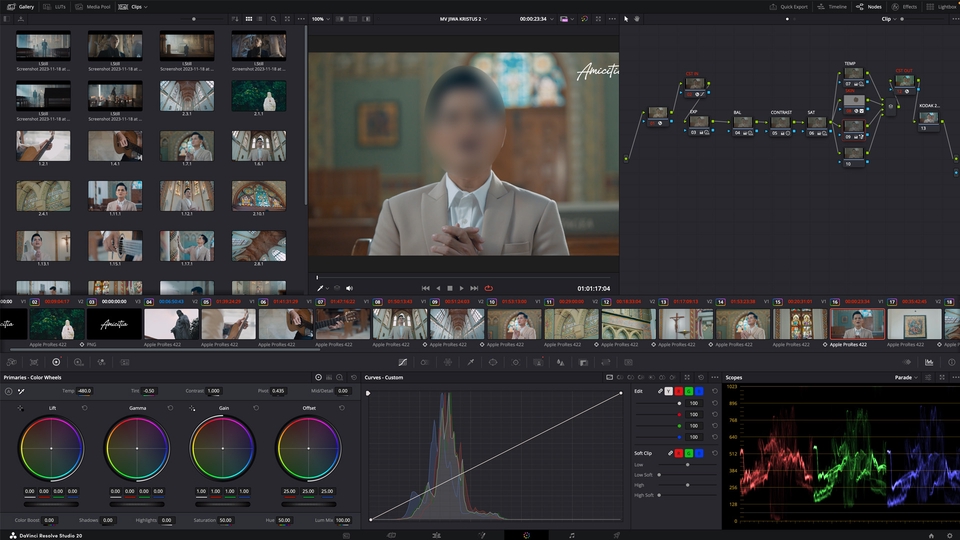Select the highlighted clip 16 in timeline
Viewport: 960px width, 540px height.
857,324
